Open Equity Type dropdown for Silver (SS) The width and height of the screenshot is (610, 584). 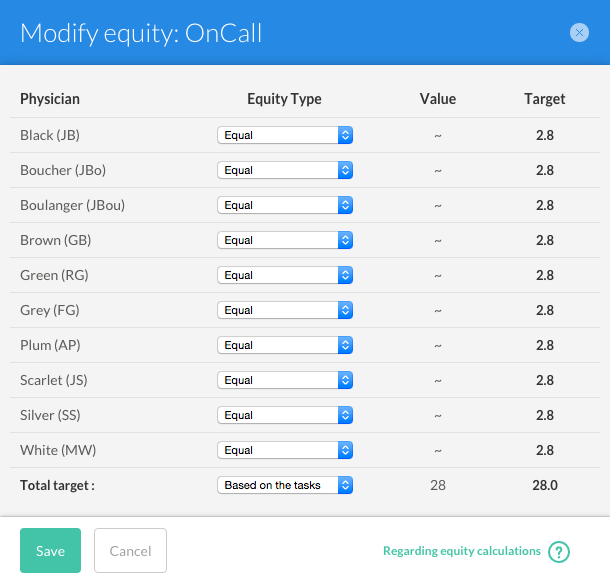285,415
